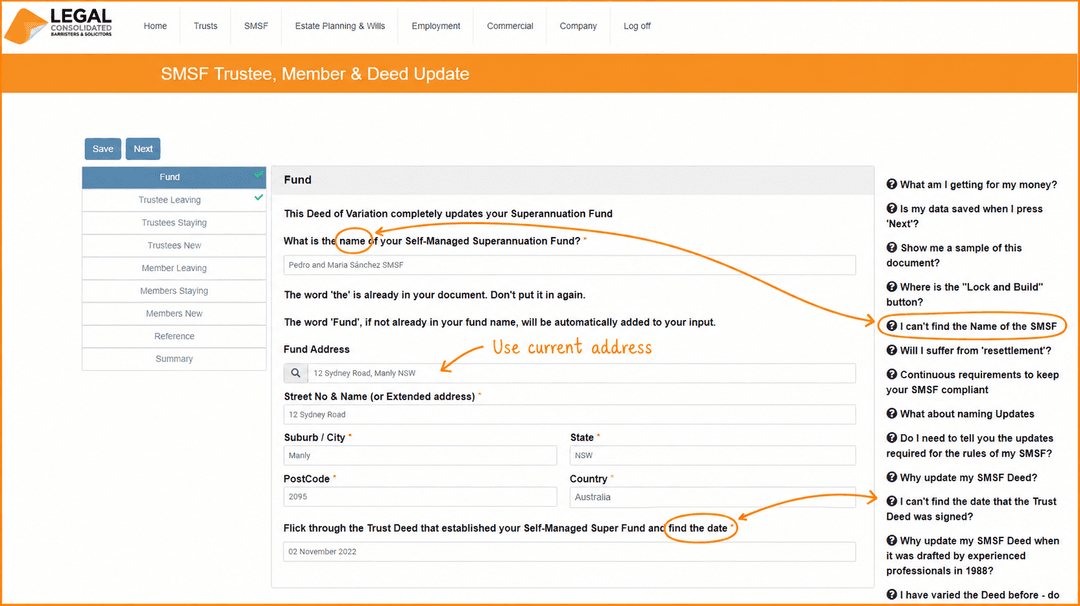Click the Save button
Screen dimensions: 1080x606
[103, 149]
